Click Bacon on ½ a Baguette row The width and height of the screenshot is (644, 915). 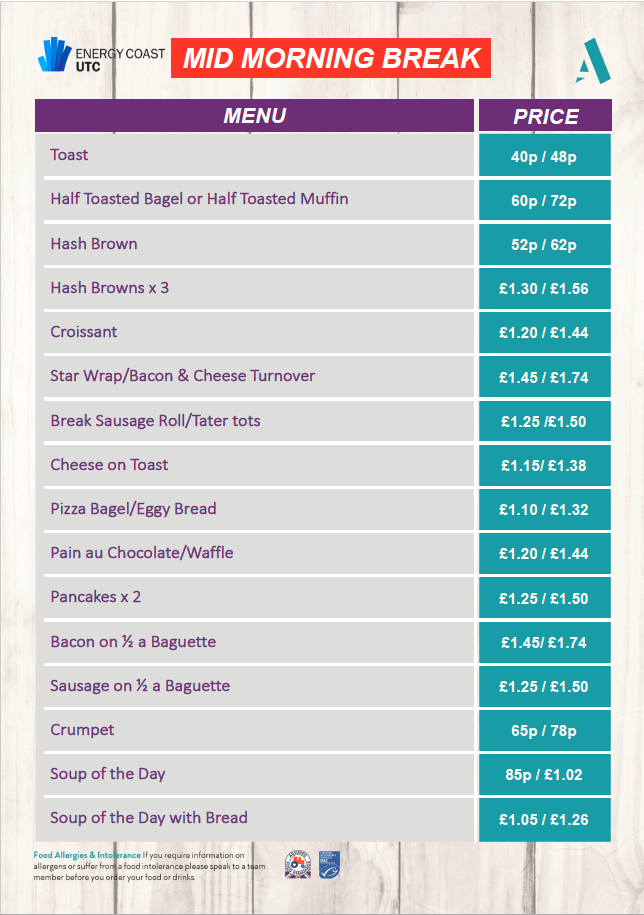click(x=254, y=642)
